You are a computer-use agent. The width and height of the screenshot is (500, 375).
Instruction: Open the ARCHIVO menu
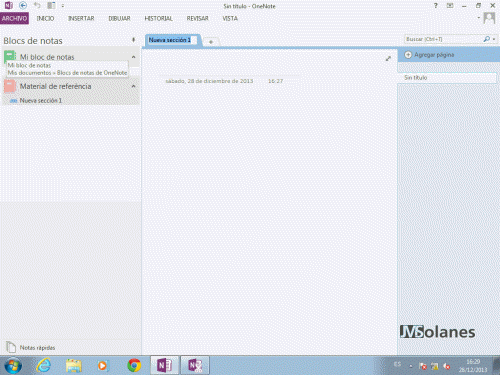click(x=14, y=18)
